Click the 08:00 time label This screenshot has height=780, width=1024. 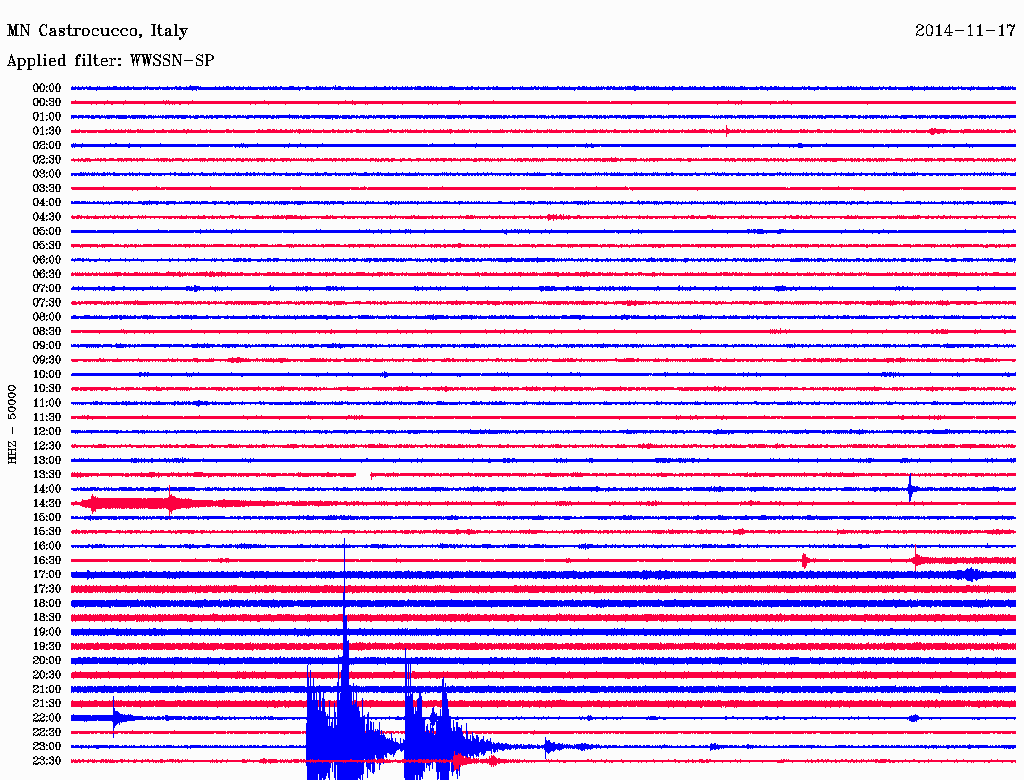tap(47, 317)
